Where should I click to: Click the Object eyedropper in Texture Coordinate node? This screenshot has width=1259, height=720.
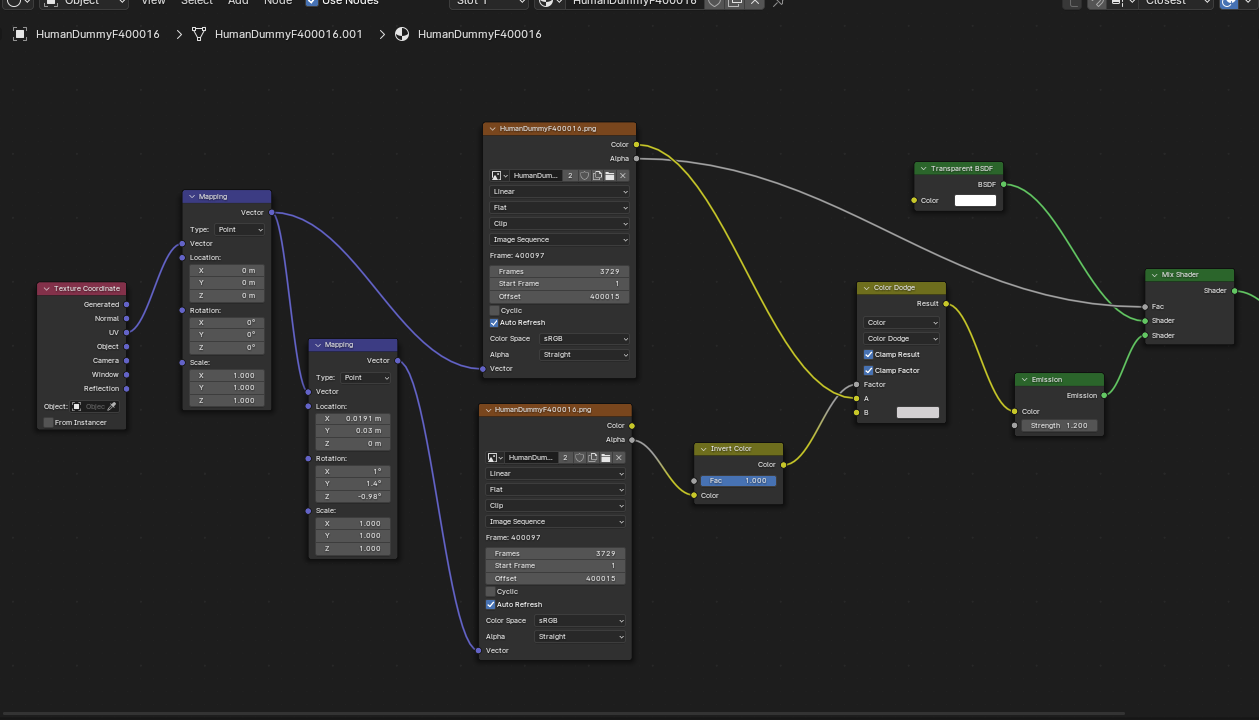(x=112, y=407)
